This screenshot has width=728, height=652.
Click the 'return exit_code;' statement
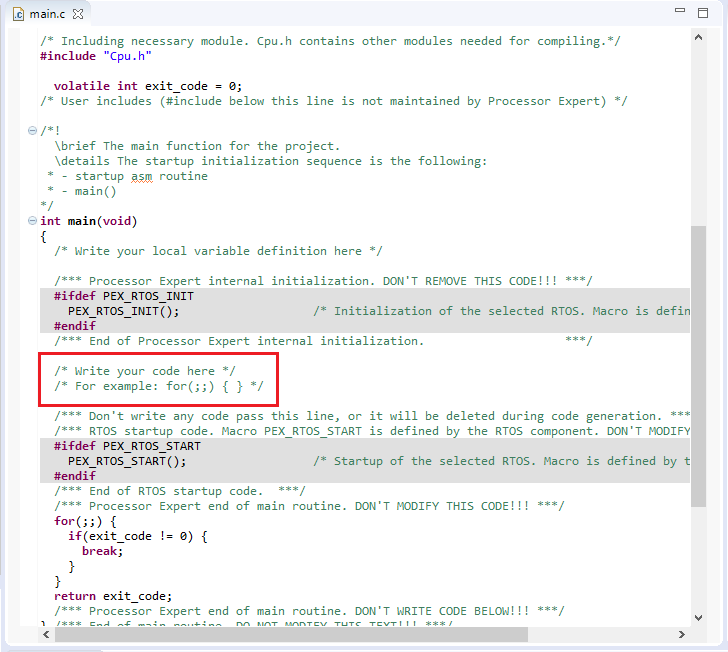pos(113,596)
